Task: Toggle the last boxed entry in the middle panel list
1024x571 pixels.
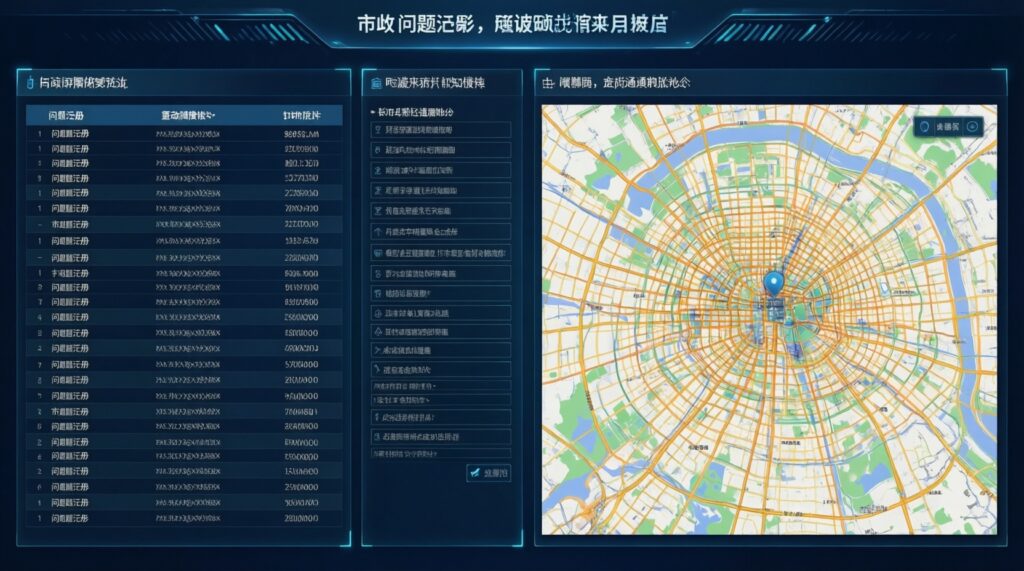Action: [x=441, y=436]
